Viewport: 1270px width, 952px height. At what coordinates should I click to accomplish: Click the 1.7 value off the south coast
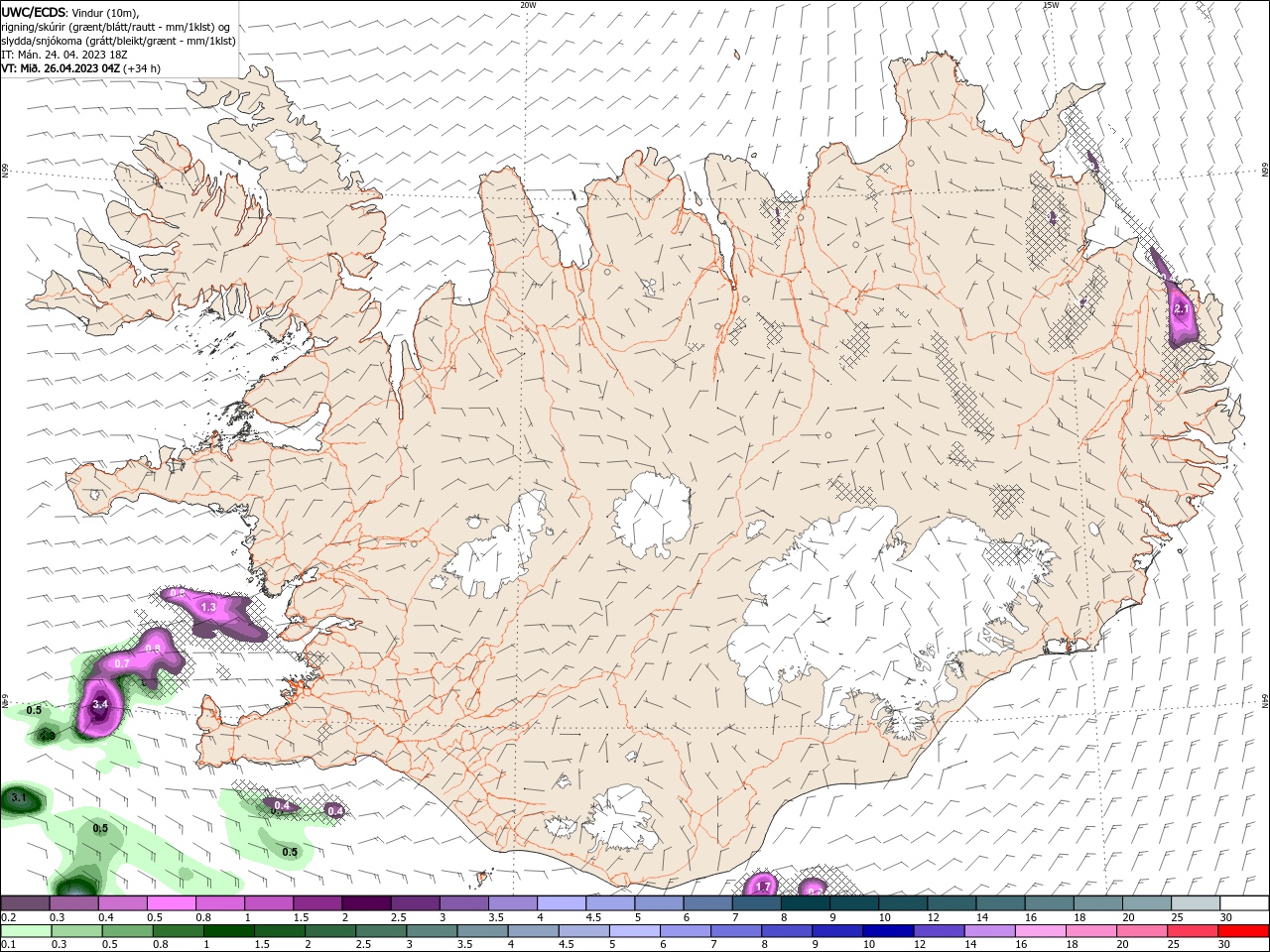click(x=763, y=887)
